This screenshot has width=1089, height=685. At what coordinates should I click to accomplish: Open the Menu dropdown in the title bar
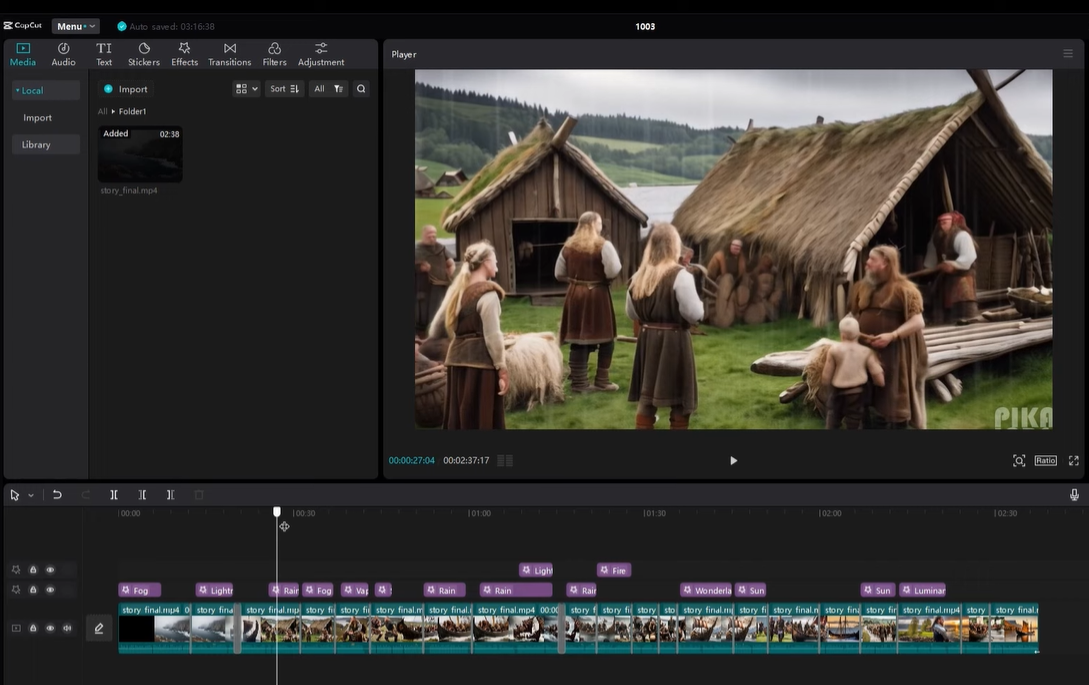pos(75,25)
